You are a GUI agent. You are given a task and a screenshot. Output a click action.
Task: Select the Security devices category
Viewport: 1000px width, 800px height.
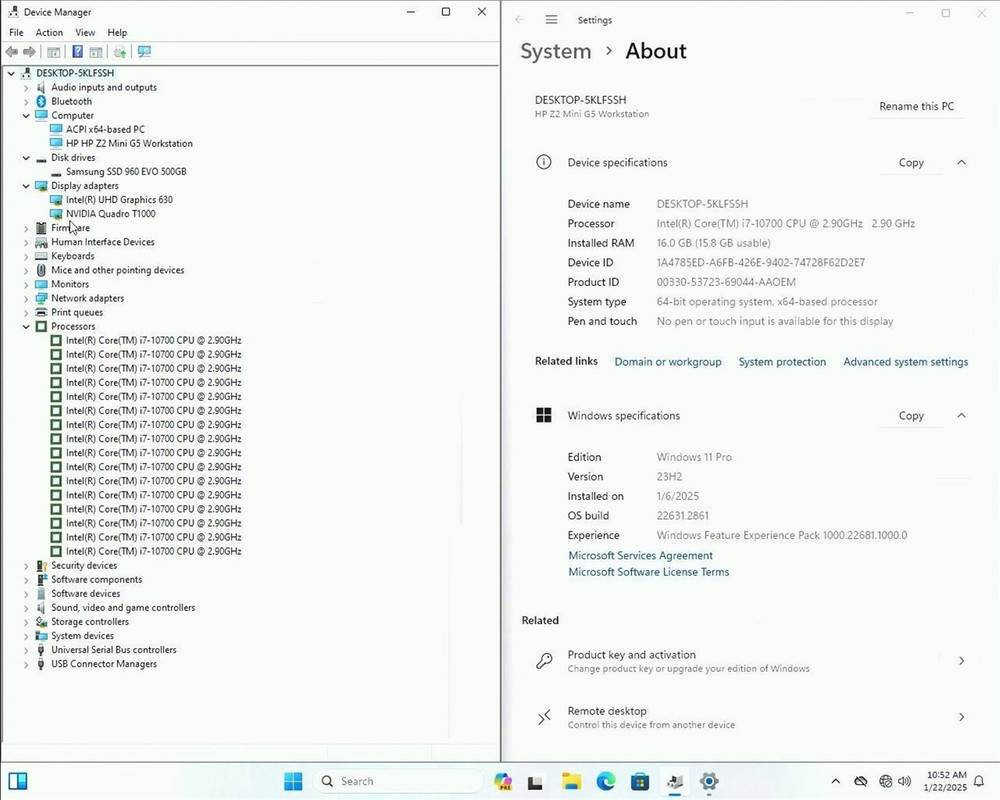tap(84, 565)
